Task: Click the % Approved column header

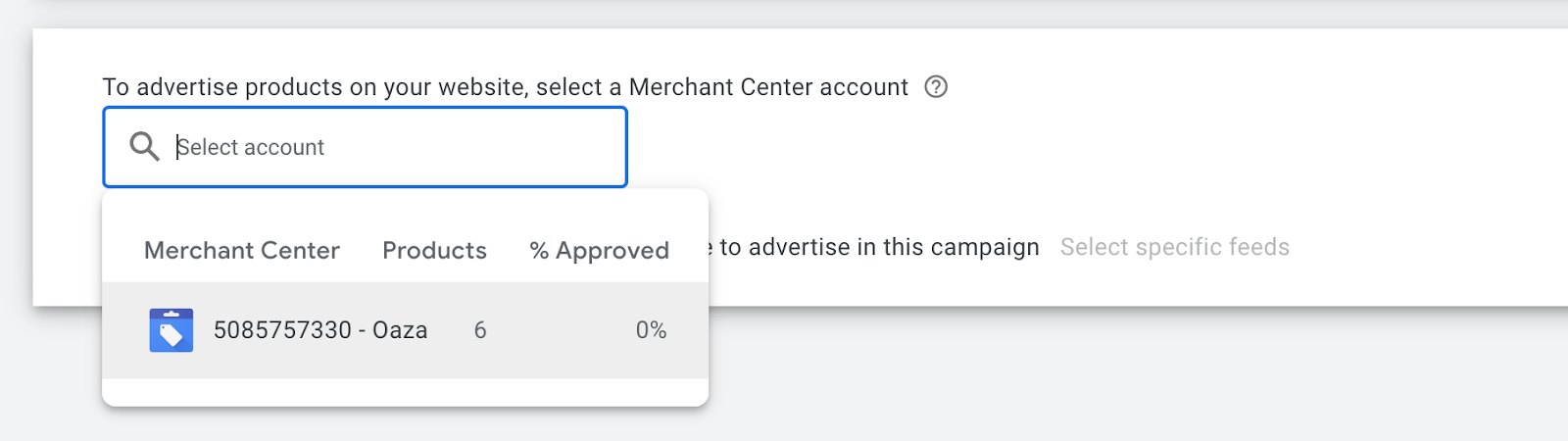Action: pos(599,251)
